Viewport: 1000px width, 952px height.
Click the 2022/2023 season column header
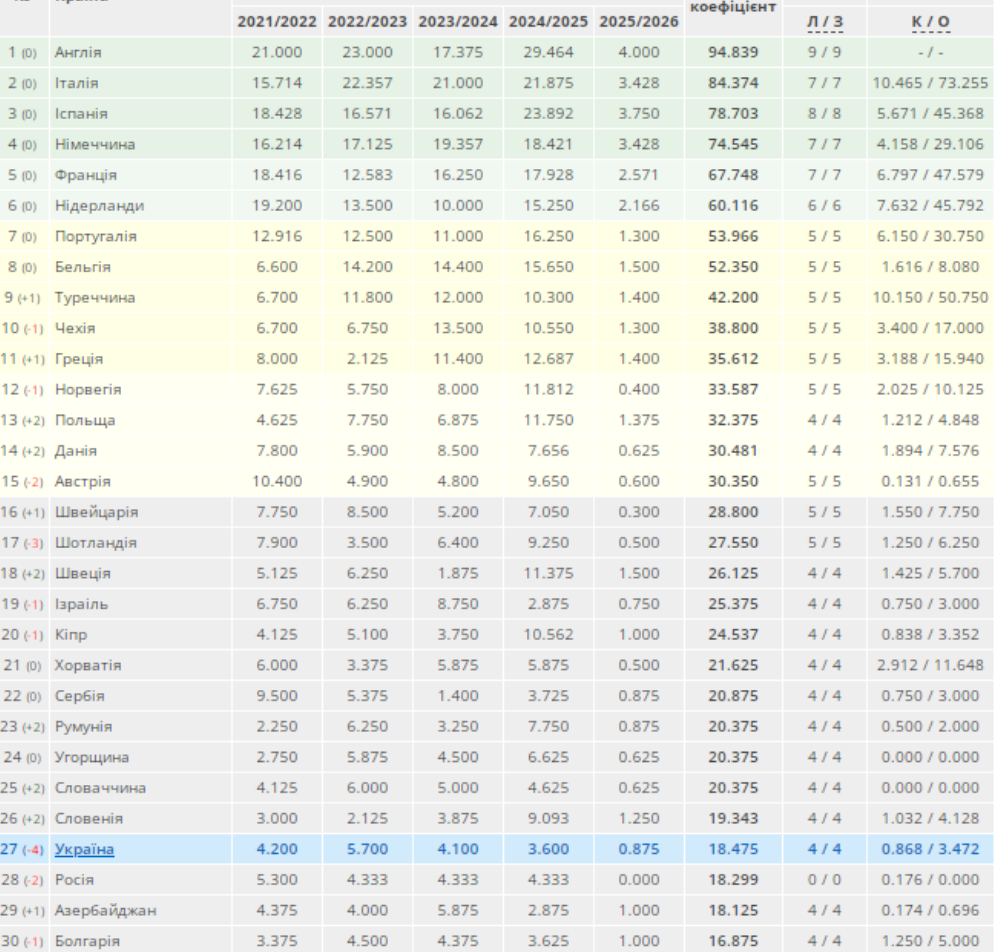pyautogui.click(x=367, y=22)
